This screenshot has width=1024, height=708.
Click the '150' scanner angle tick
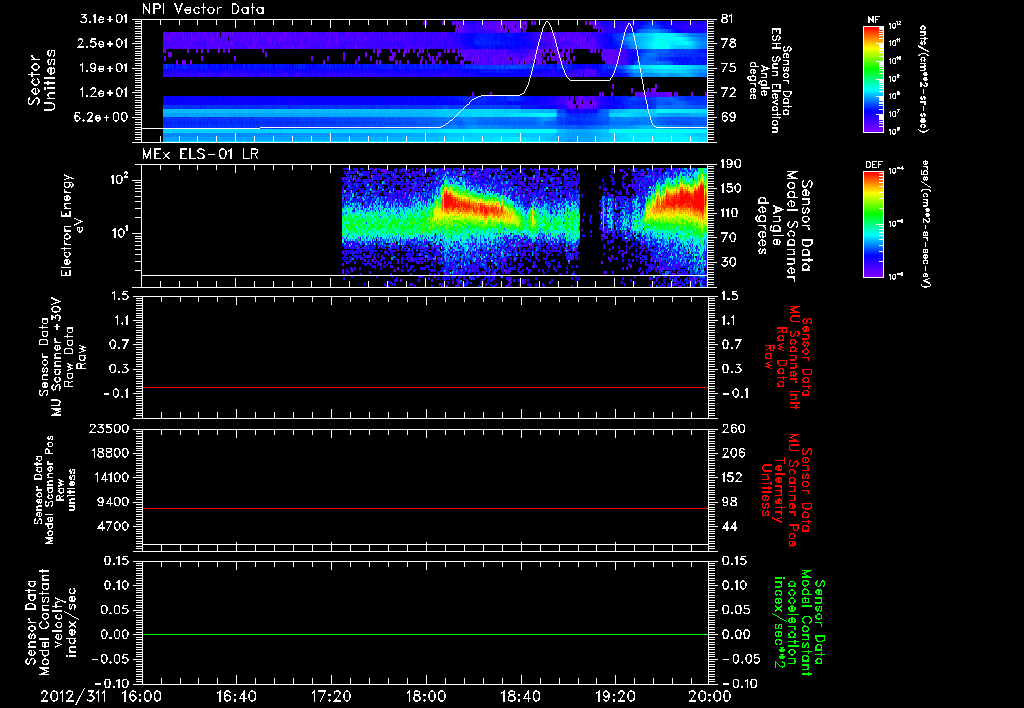[731, 188]
